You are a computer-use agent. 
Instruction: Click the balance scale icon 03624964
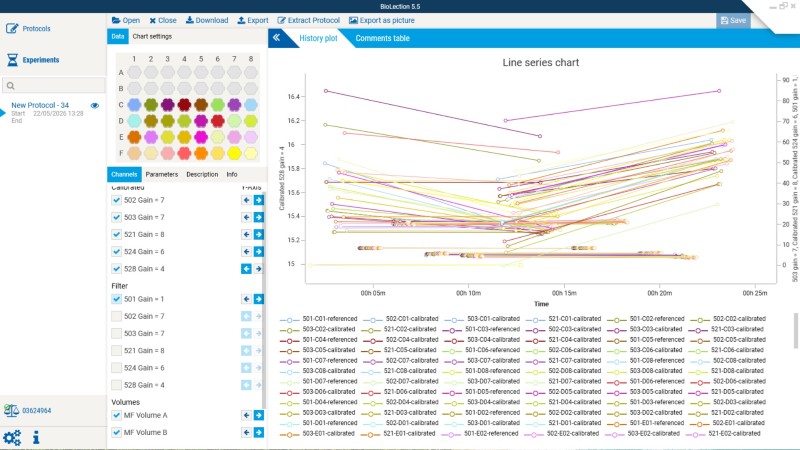[x=11, y=410]
